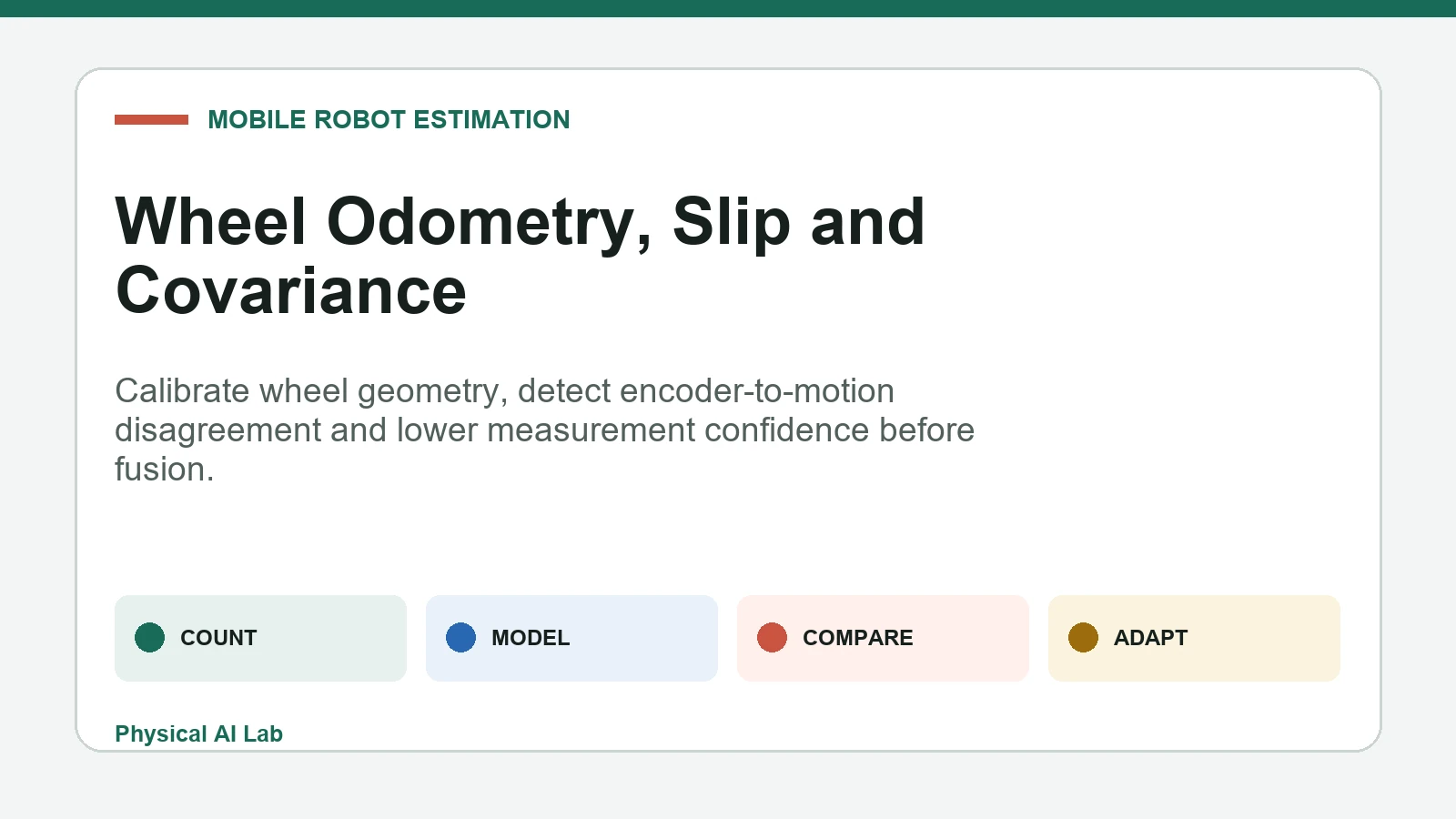Click the amber ADAPT circle icon
This screenshot has width=1456, height=819.
(x=1083, y=638)
